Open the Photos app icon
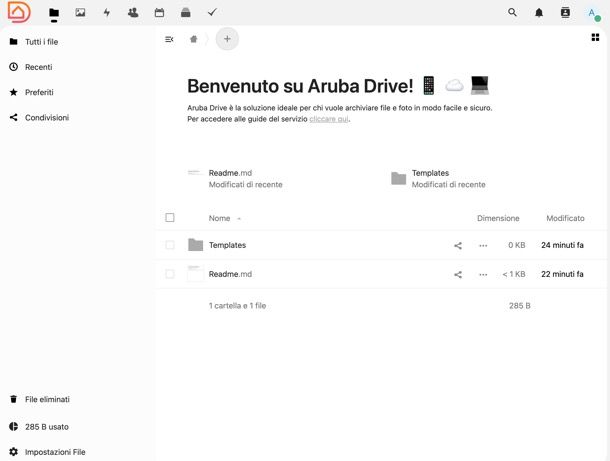This screenshot has width=610, height=461. tap(80, 13)
